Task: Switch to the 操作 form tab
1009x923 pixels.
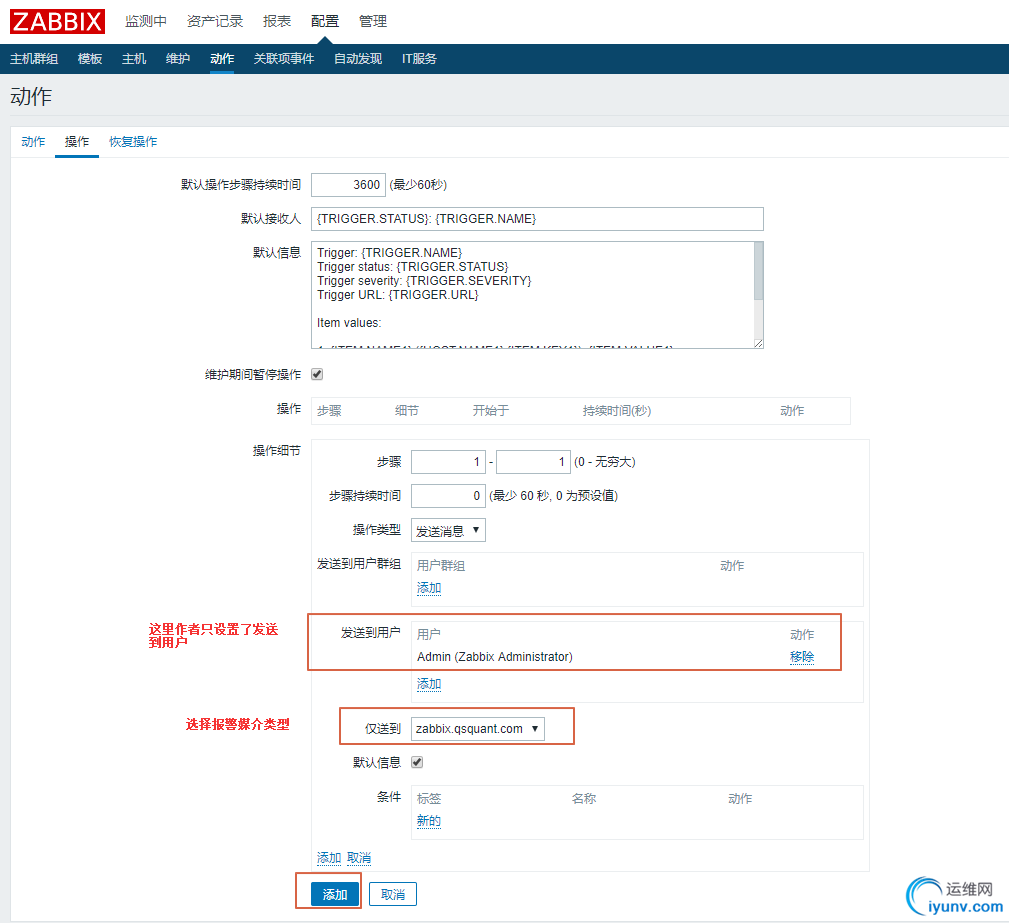Action: (77, 142)
